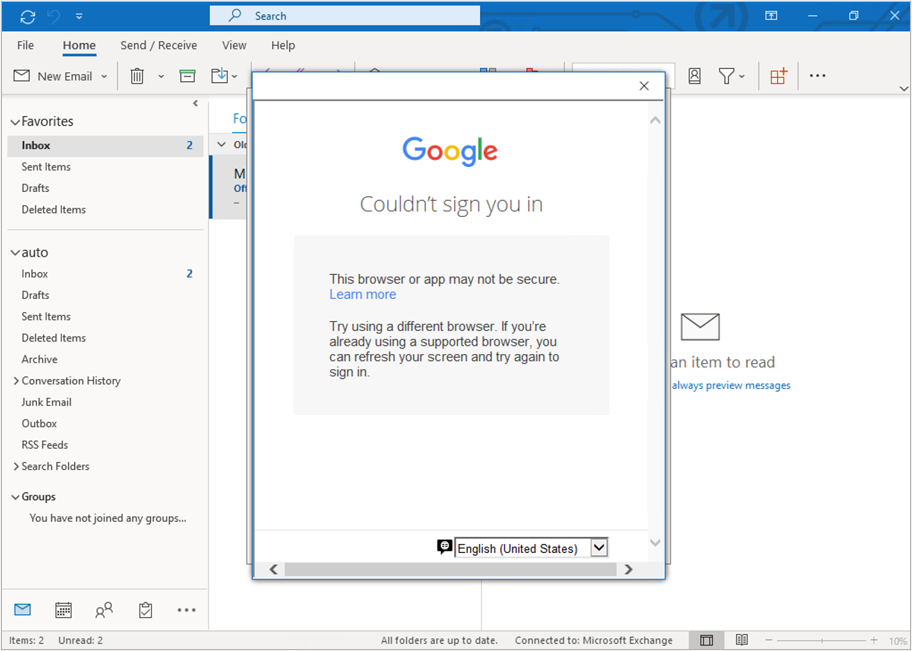Click the Ribbon Display Options title bar icon
The width and height of the screenshot is (912, 651).
(771, 16)
